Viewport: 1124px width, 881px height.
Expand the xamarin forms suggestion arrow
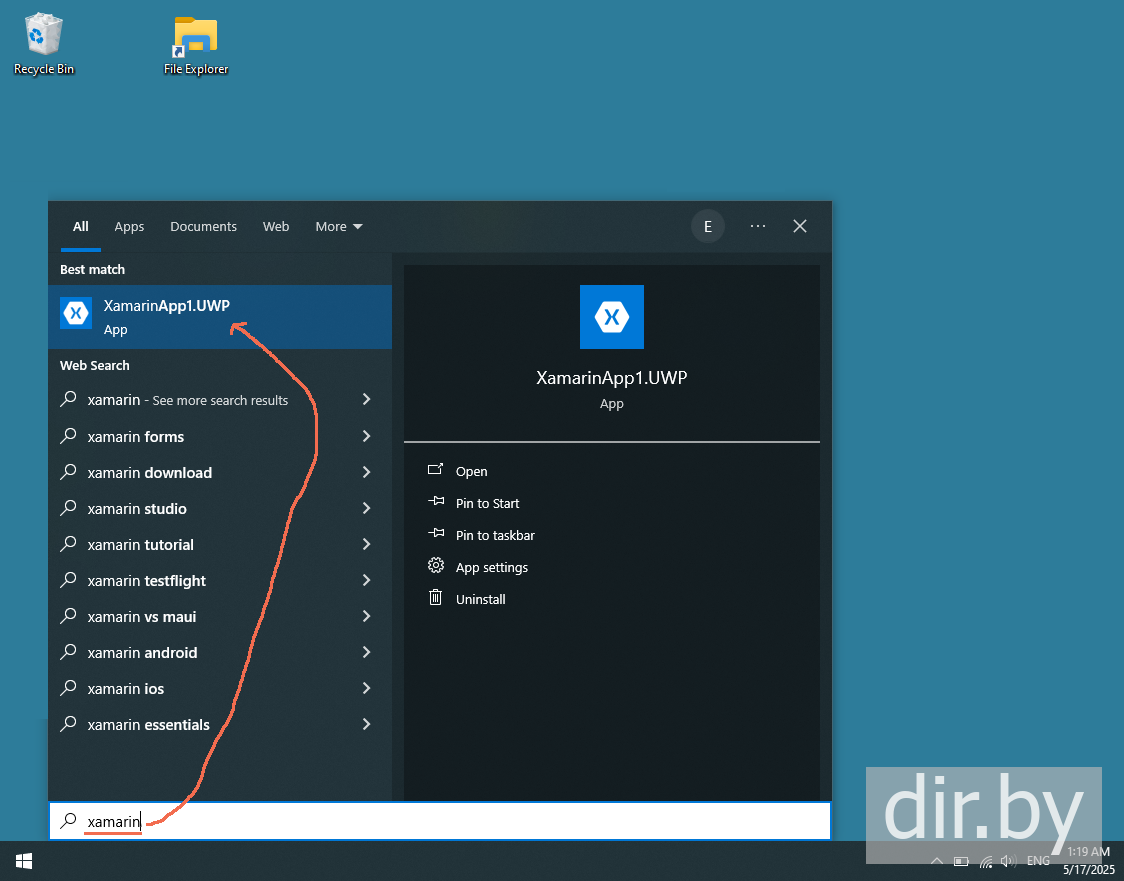(x=366, y=437)
